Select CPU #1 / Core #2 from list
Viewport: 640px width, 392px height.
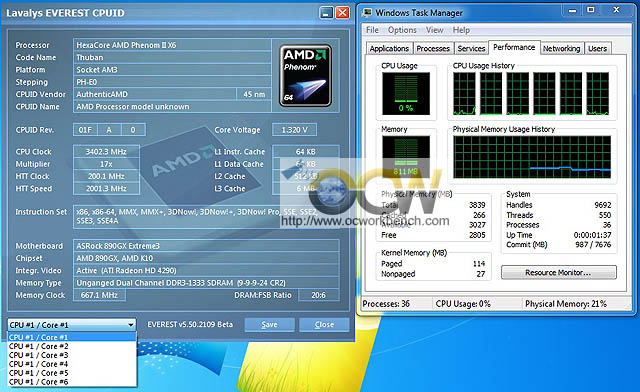72,346
